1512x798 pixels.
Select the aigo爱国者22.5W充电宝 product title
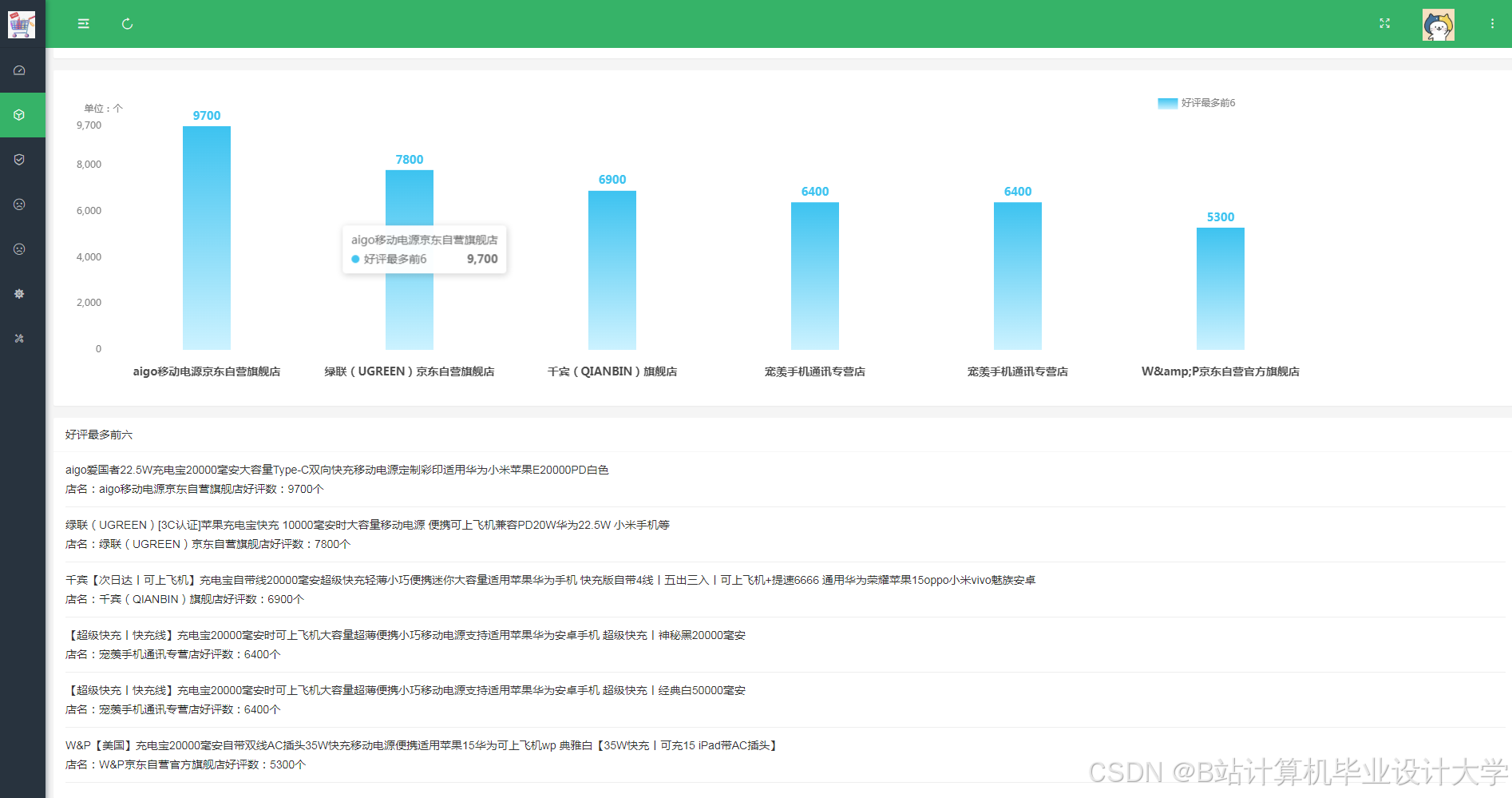pos(337,470)
